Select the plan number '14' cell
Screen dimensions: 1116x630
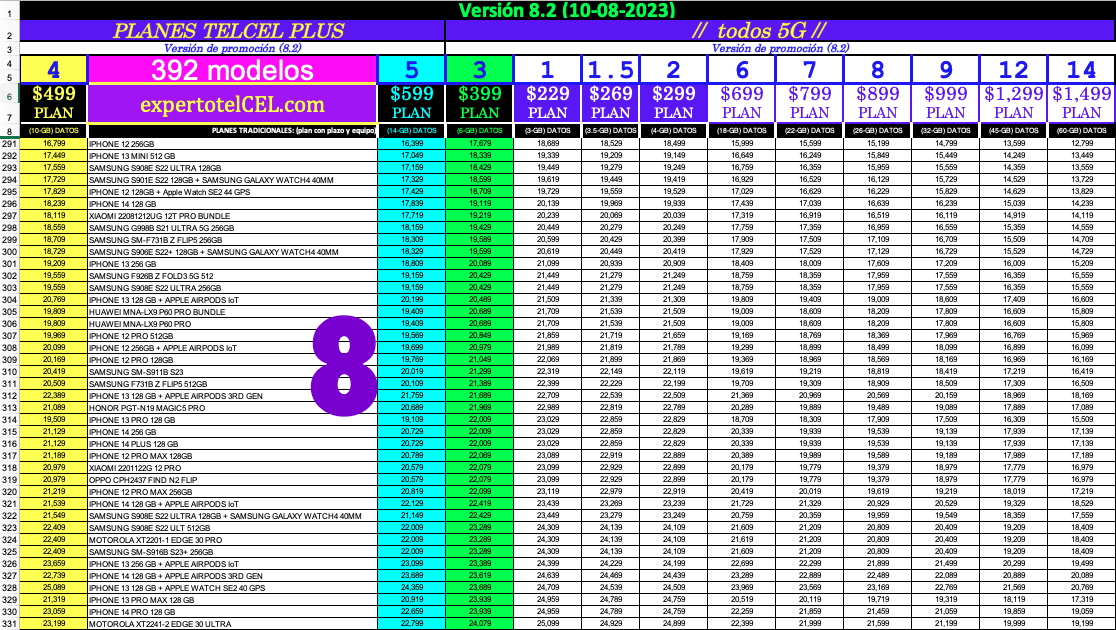[x=1081, y=70]
